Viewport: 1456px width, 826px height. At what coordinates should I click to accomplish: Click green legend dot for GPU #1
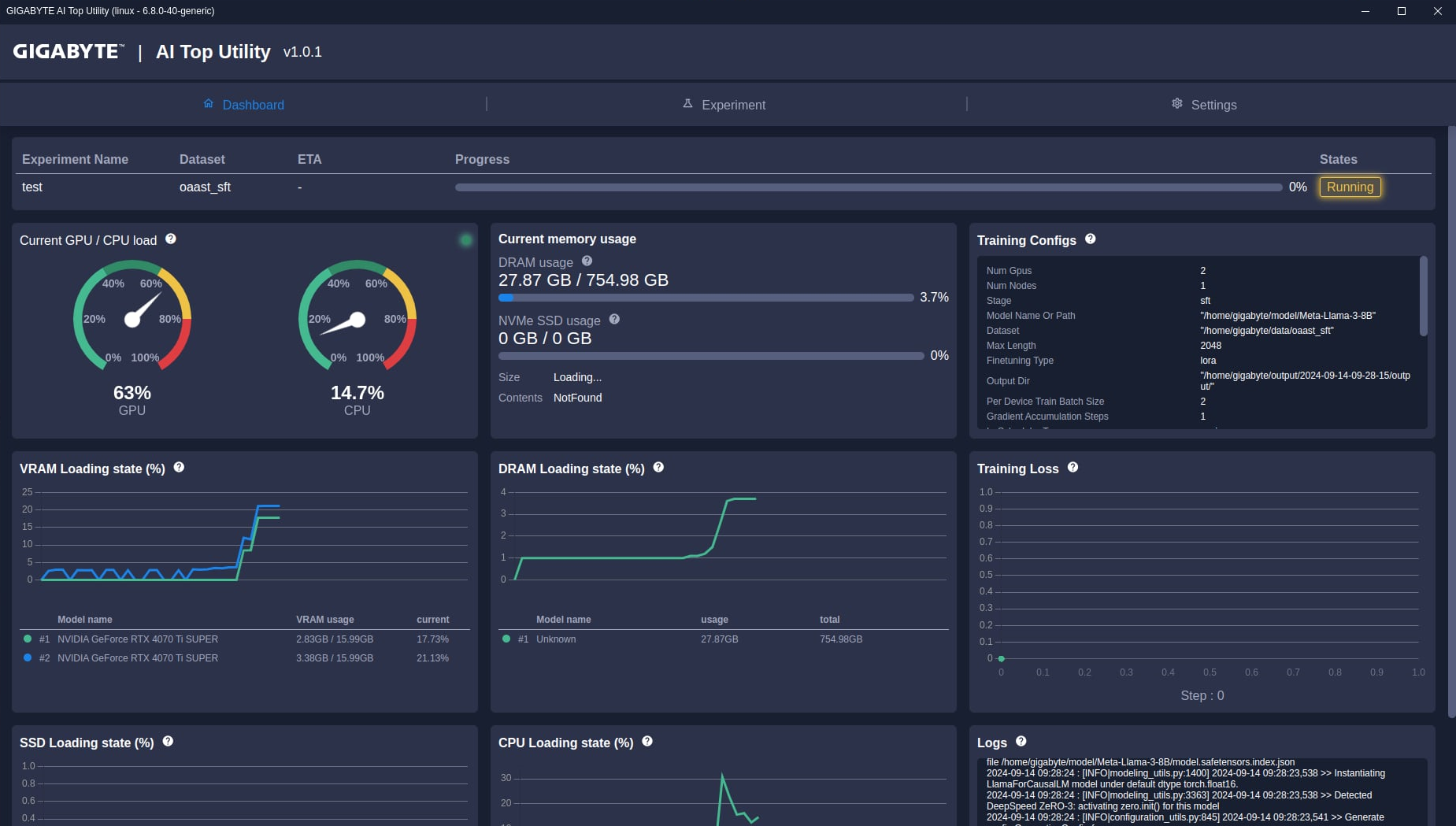coord(28,639)
